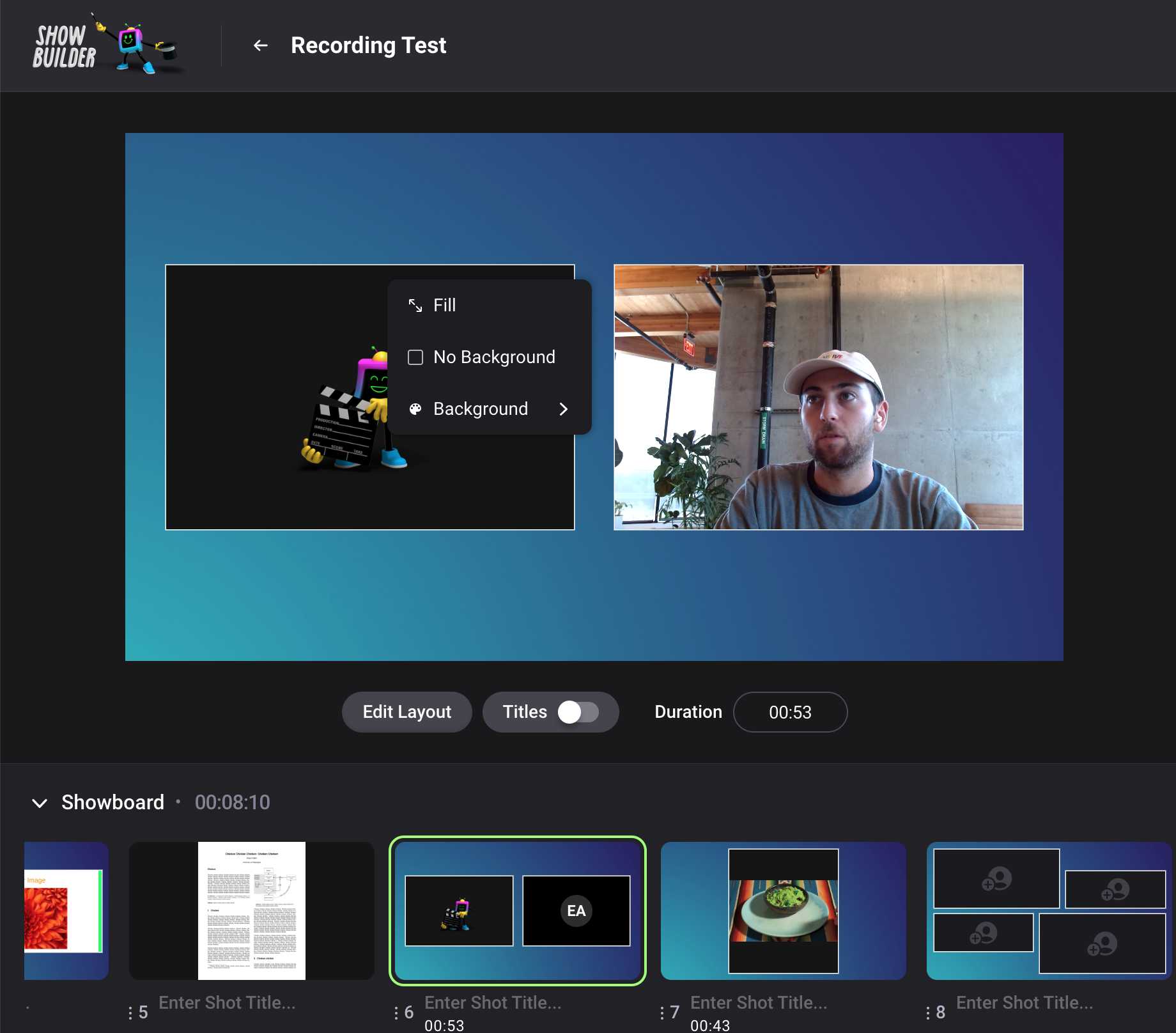Image resolution: width=1176 pixels, height=1033 pixels.
Task: Click the Edit Layout button
Action: pyautogui.click(x=407, y=712)
